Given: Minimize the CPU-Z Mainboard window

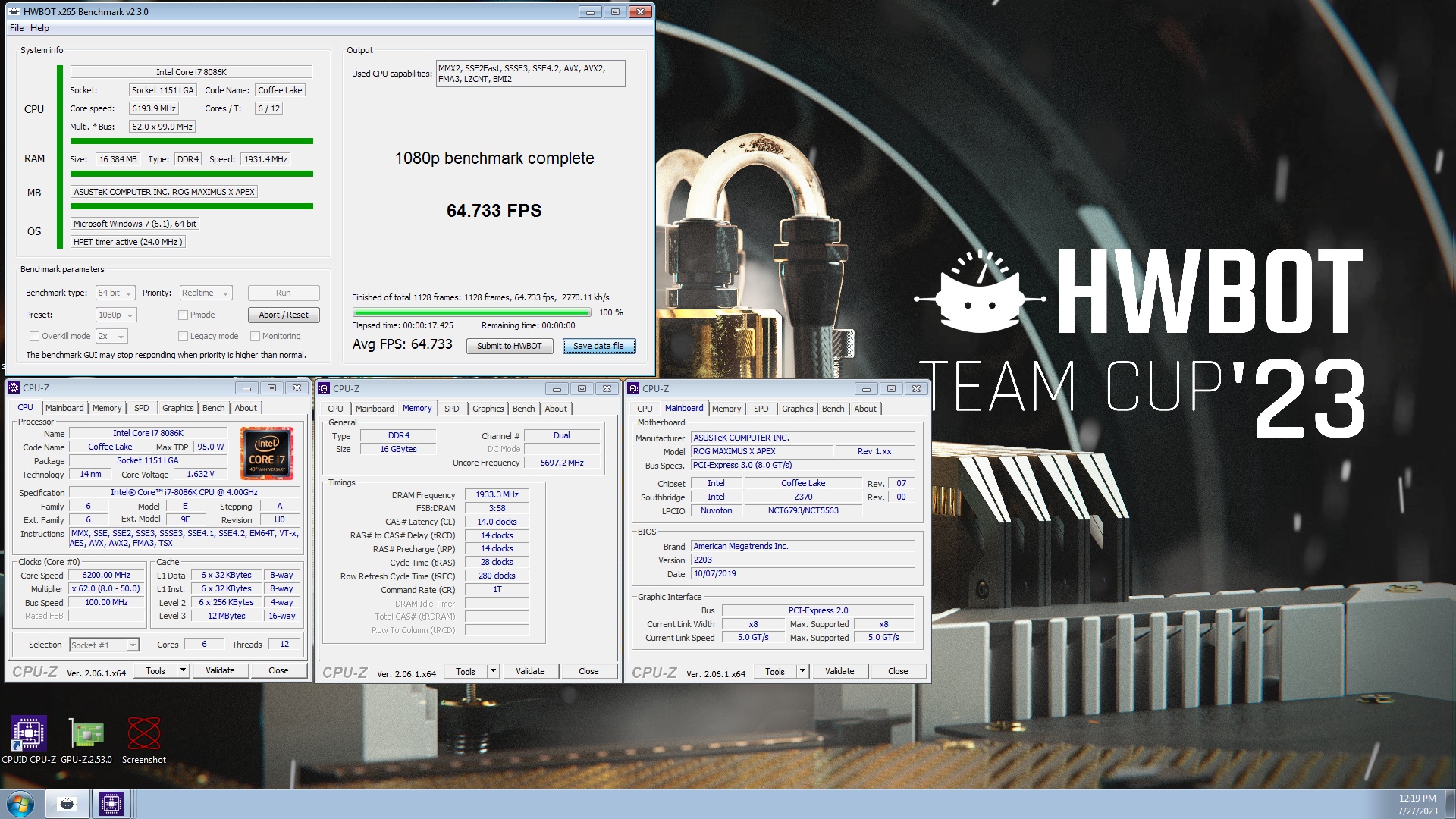Looking at the screenshot, I should coord(866,388).
